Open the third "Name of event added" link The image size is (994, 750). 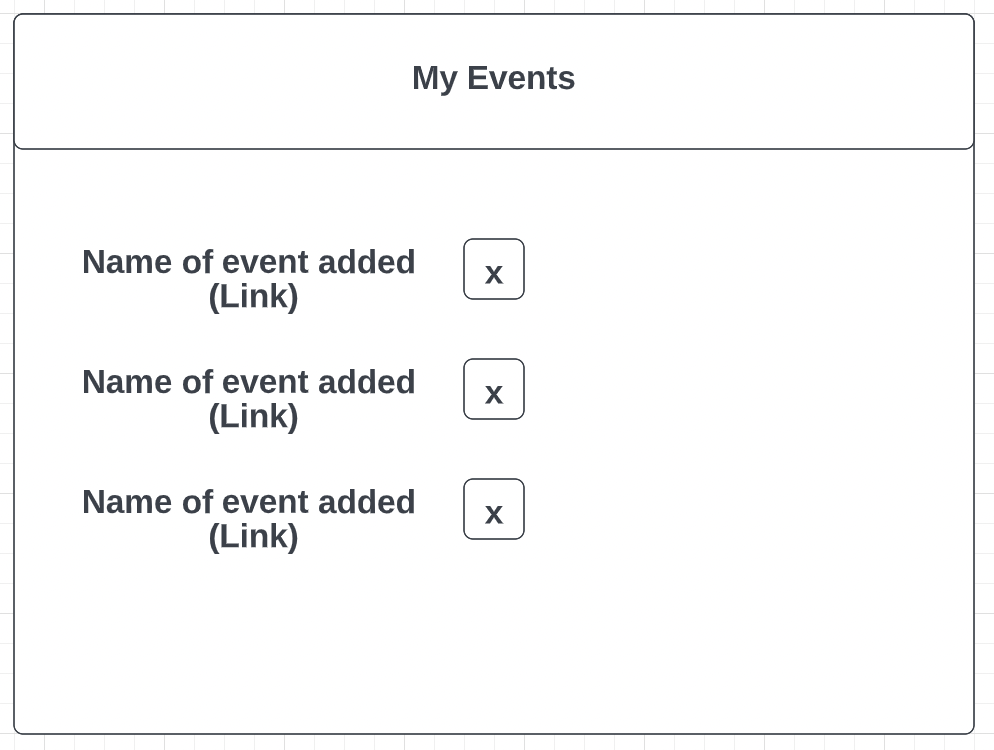coord(248,519)
